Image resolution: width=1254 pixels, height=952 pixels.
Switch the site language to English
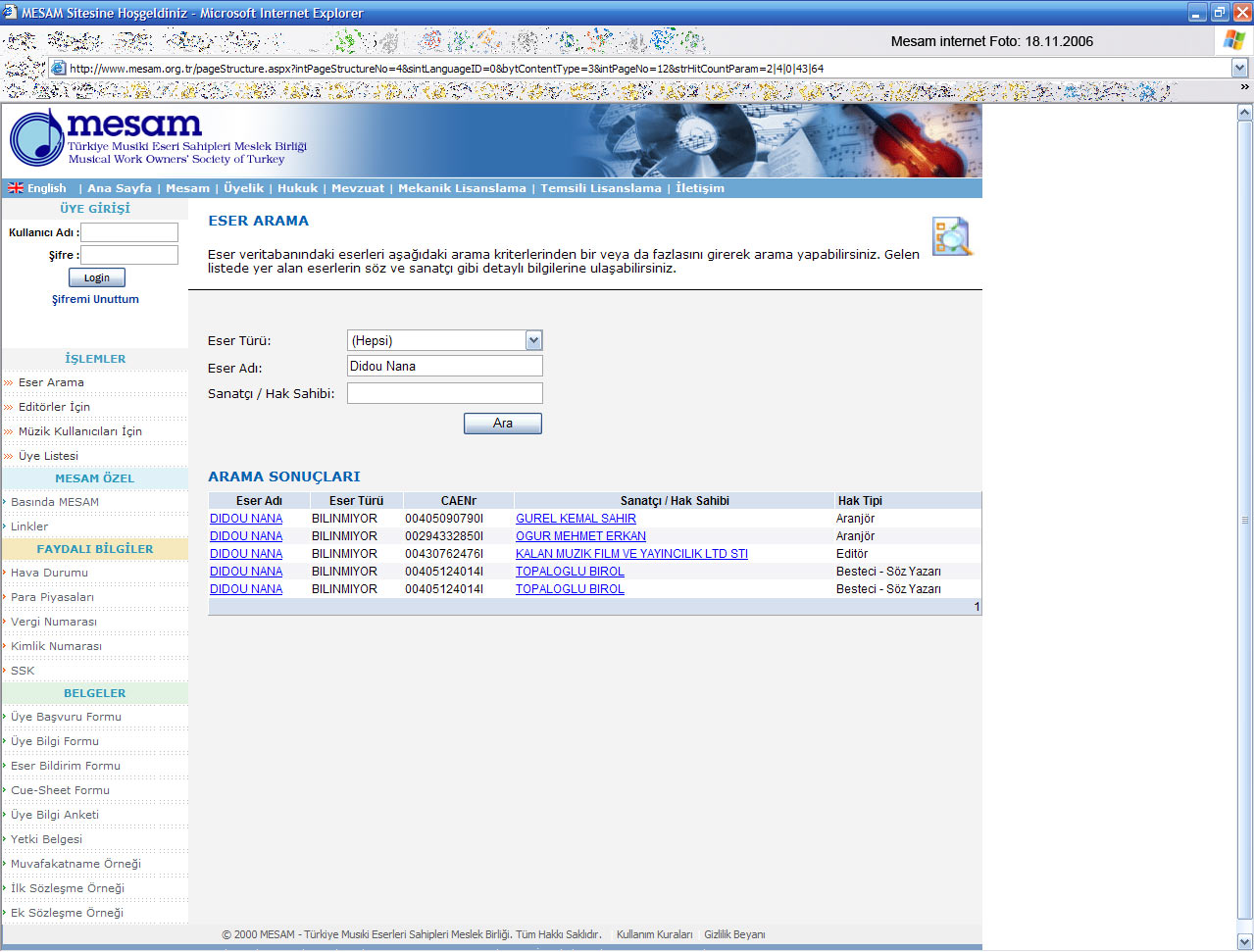(x=46, y=188)
